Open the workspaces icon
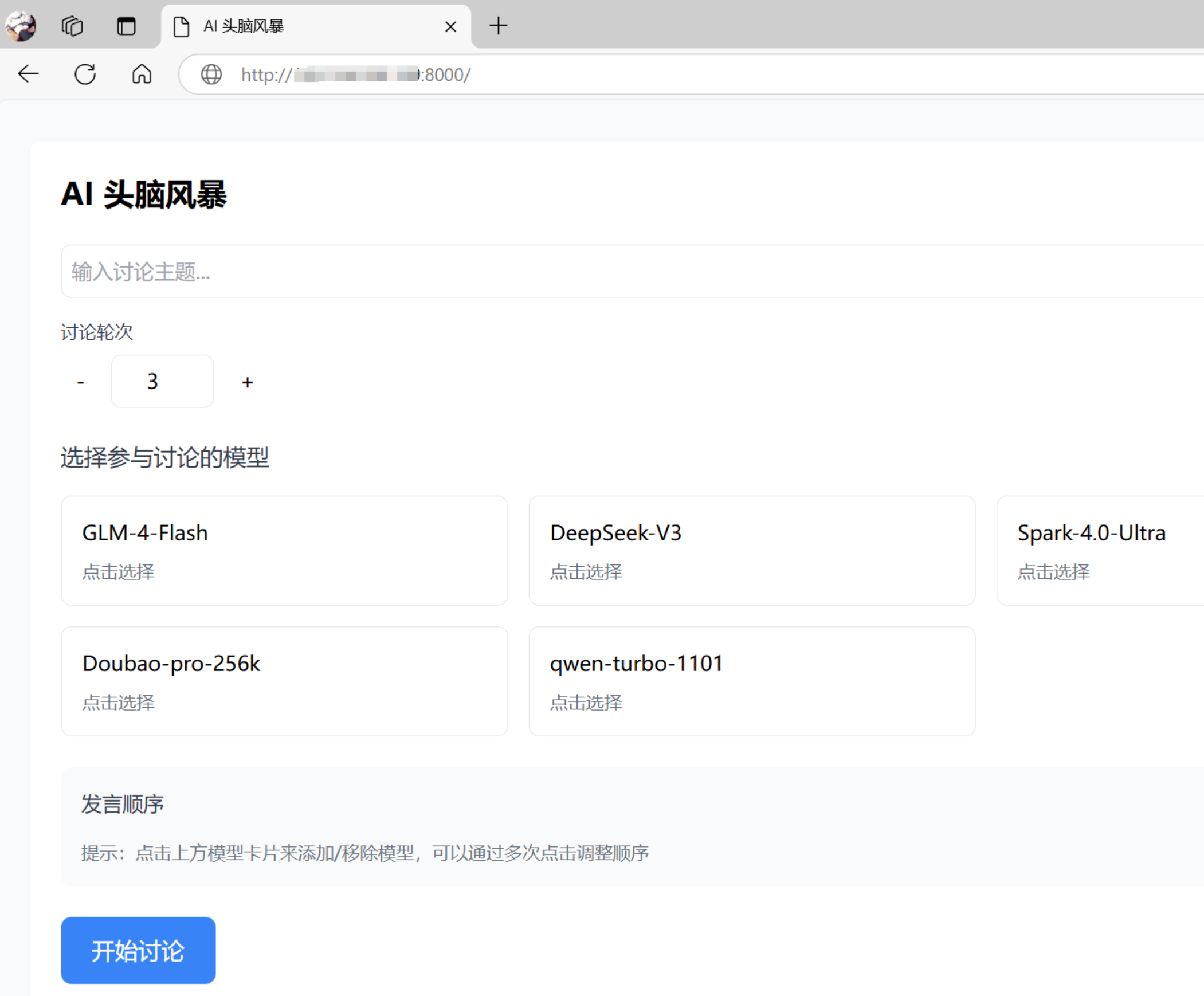 click(72, 26)
